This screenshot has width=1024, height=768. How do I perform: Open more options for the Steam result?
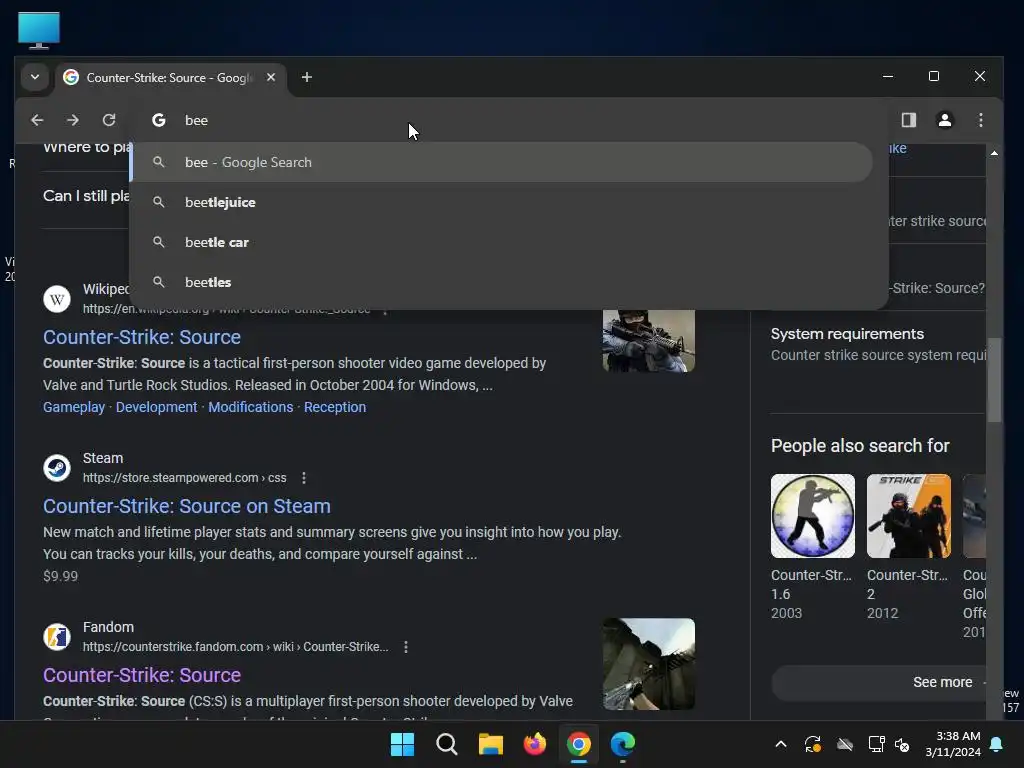(x=304, y=478)
